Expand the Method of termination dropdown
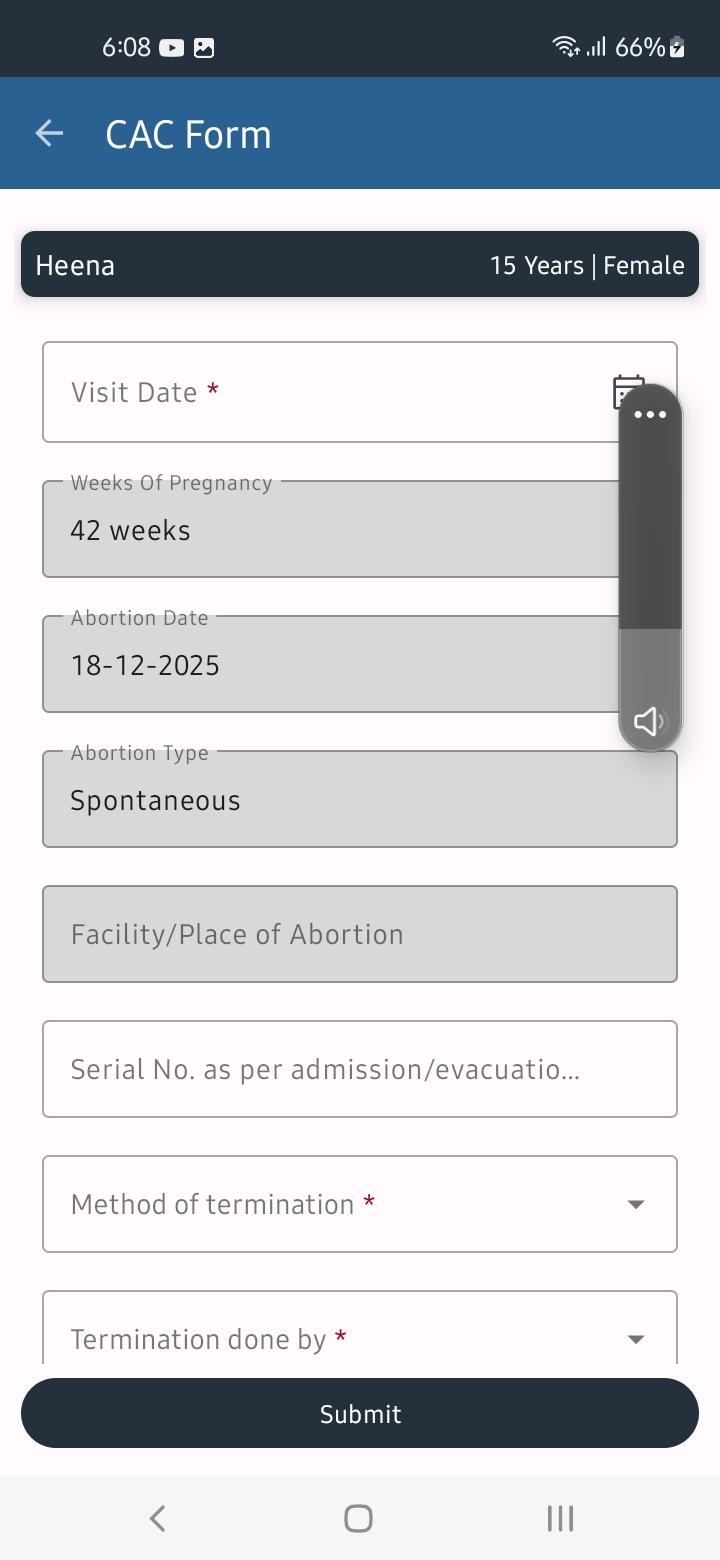Viewport: 720px width, 1560px height. pyautogui.click(x=360, y=1204)
